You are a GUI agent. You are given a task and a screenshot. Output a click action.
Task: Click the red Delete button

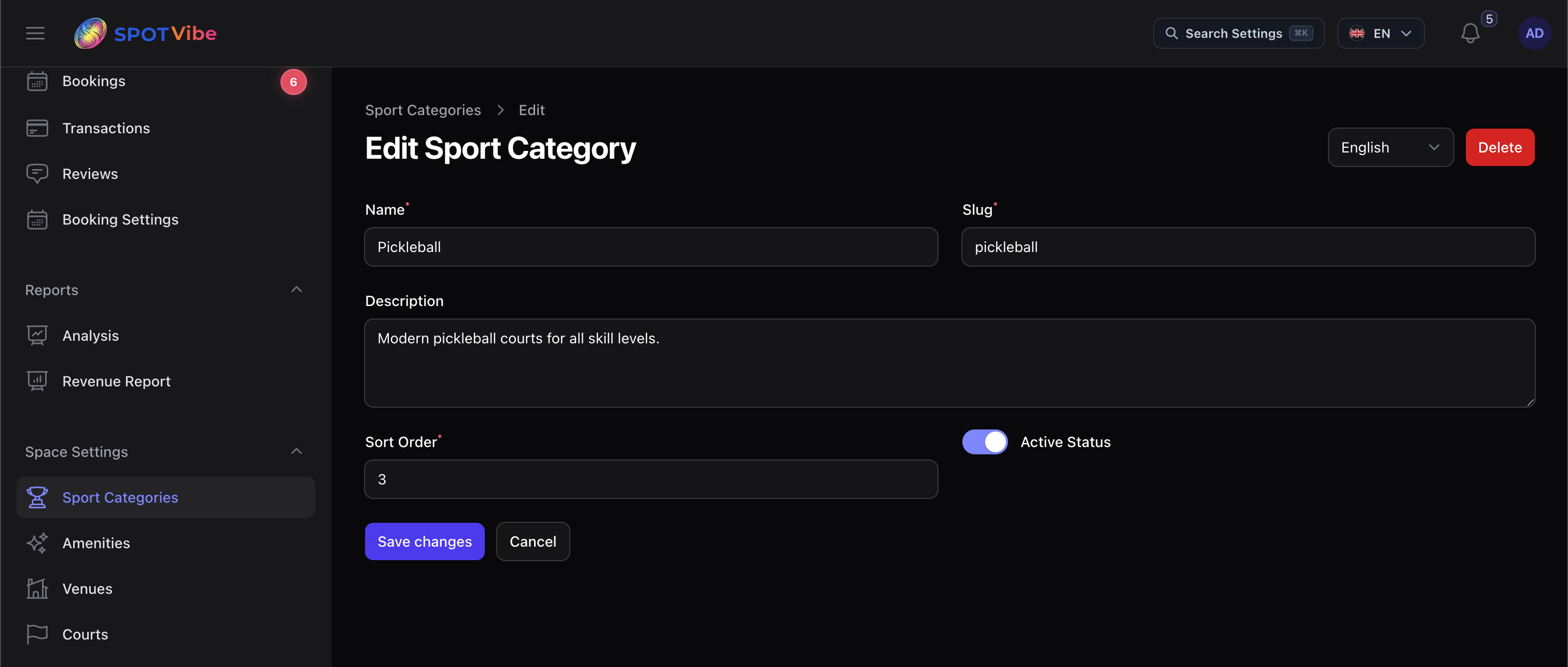pyautogui.click(x=1499, y=147)
